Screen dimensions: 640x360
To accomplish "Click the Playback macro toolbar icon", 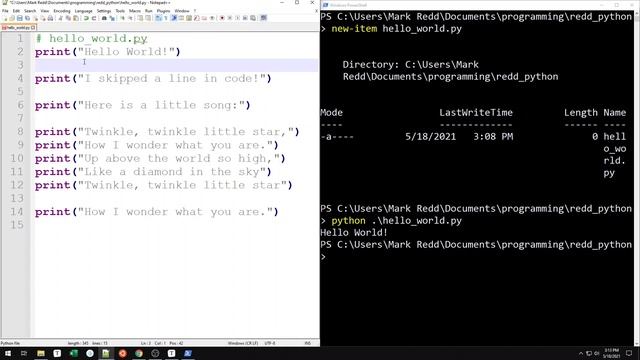I will tap(238, 18).
